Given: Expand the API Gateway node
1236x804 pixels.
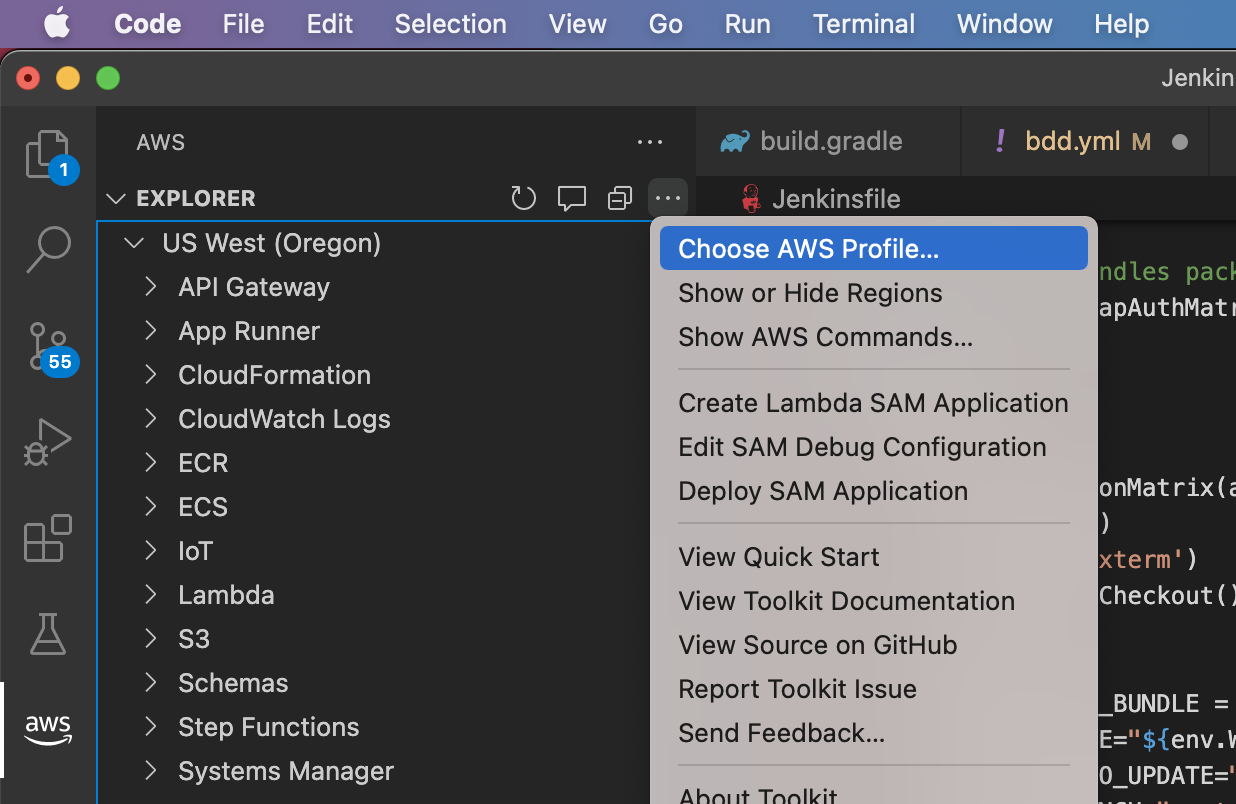Looking at the screenshot, I should 151,287.
